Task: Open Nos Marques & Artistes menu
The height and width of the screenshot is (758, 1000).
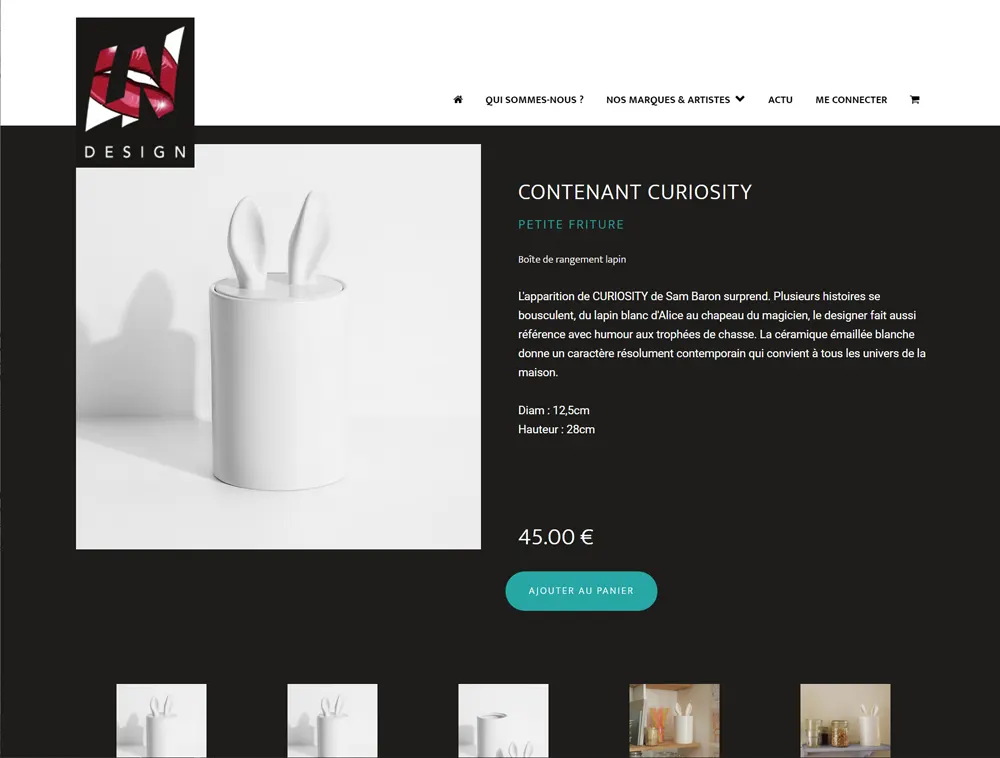Action: click(668, 99)
